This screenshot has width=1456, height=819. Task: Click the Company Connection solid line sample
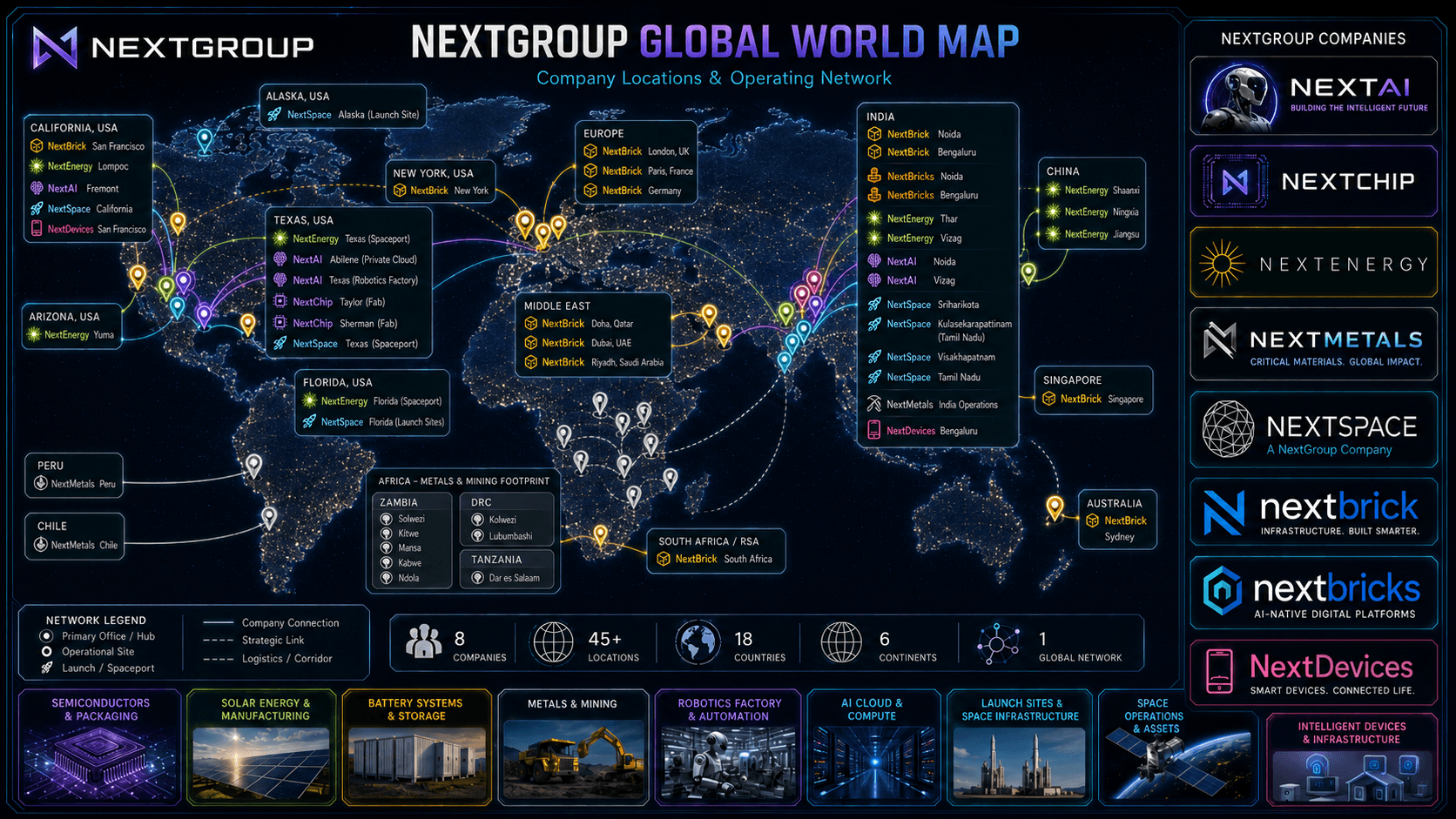[218, 622]
